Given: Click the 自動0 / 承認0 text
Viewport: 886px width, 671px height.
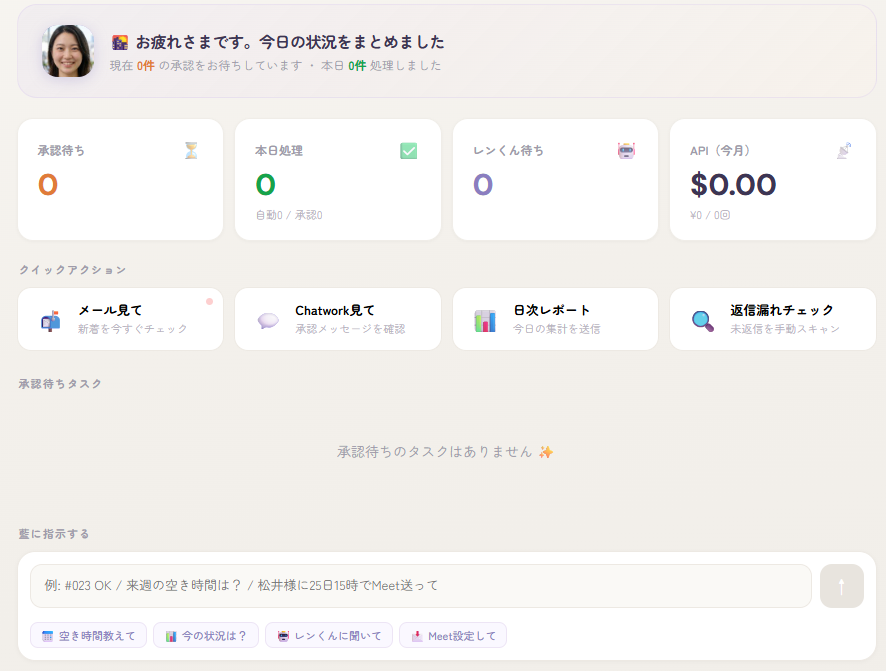Looking at the screenshot, I should coord(289,215).
